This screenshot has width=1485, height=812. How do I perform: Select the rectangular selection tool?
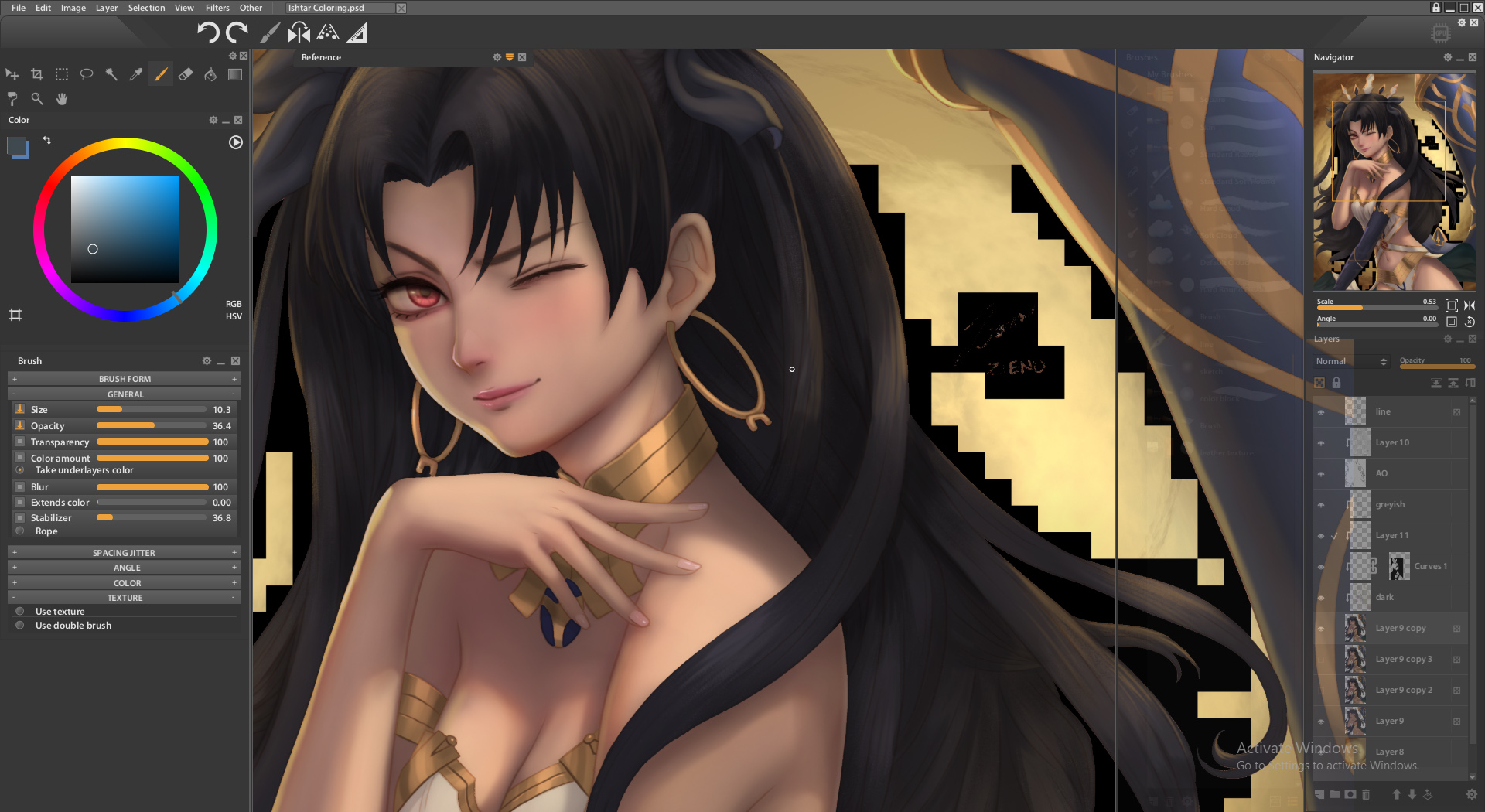click(x=62, y=74)
